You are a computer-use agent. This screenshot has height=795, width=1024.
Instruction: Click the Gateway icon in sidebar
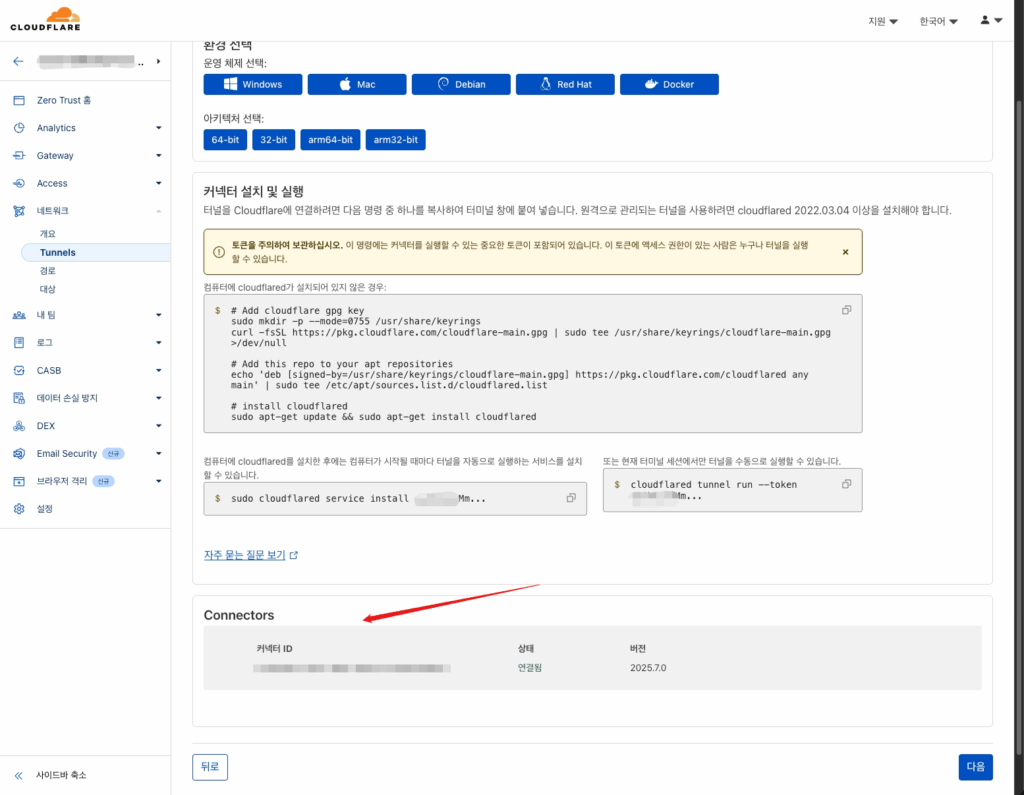pos(19,155)
